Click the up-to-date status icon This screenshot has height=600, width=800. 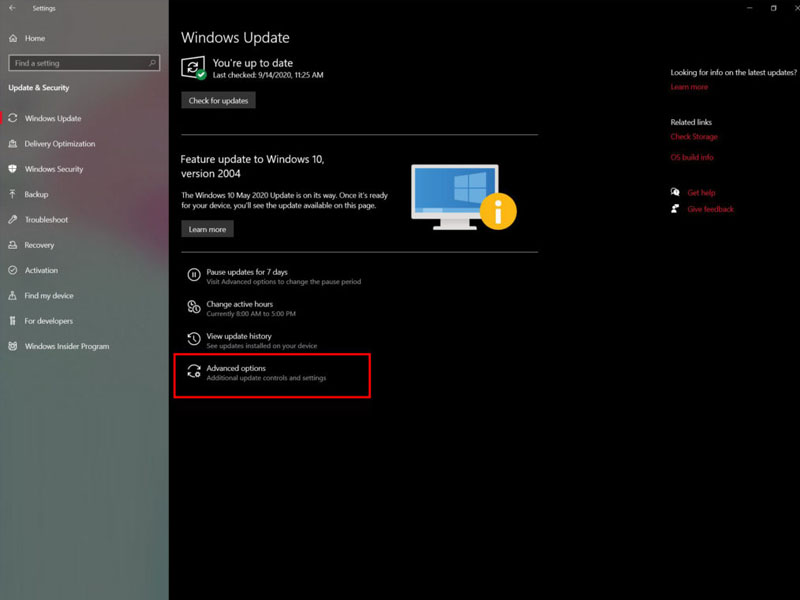[193, 68]
